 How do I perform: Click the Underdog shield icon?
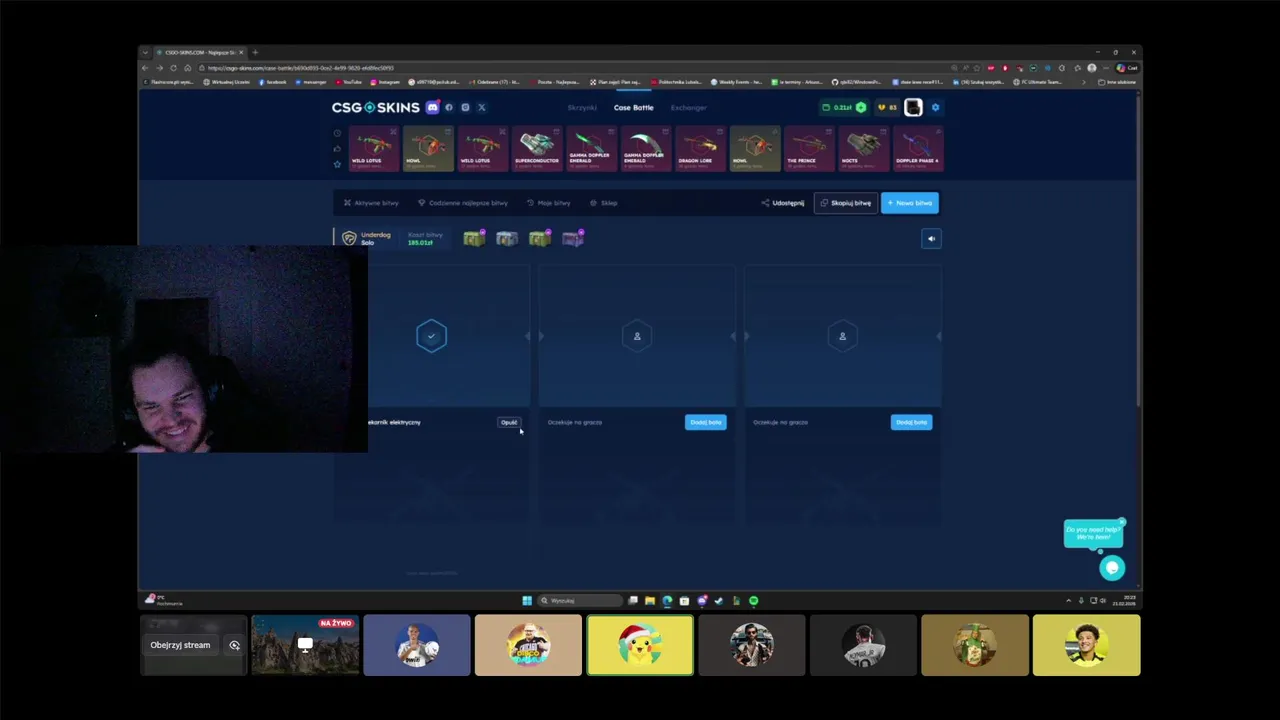349,238
